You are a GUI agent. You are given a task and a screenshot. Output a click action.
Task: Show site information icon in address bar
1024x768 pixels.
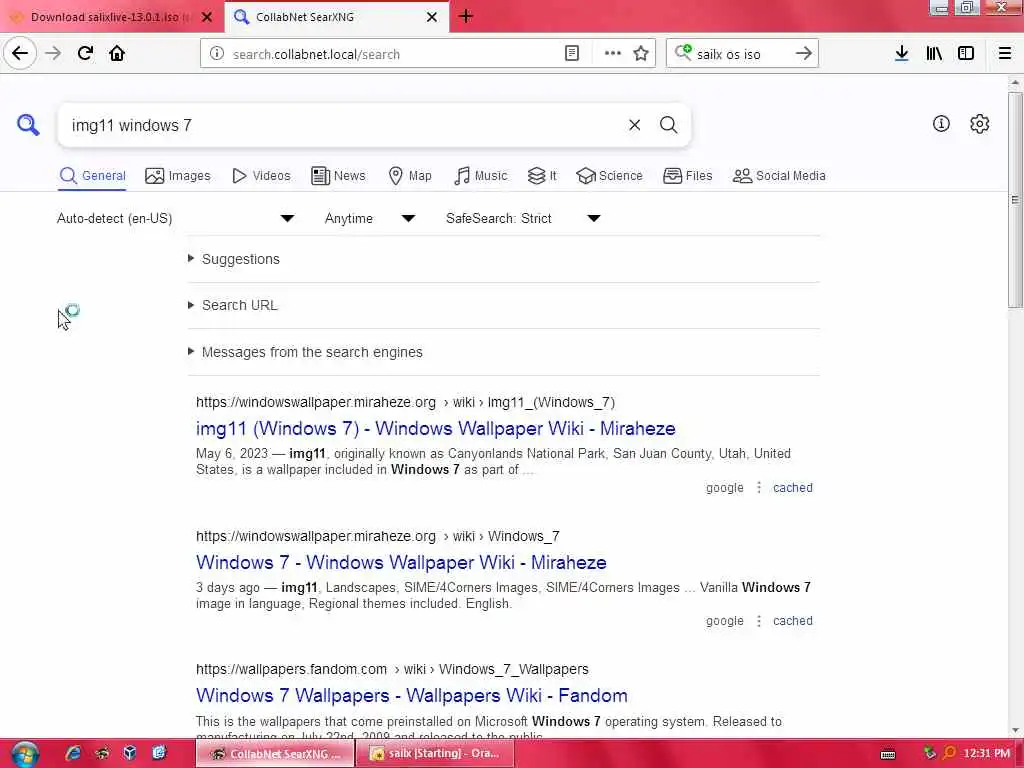(x=217, y=54)
